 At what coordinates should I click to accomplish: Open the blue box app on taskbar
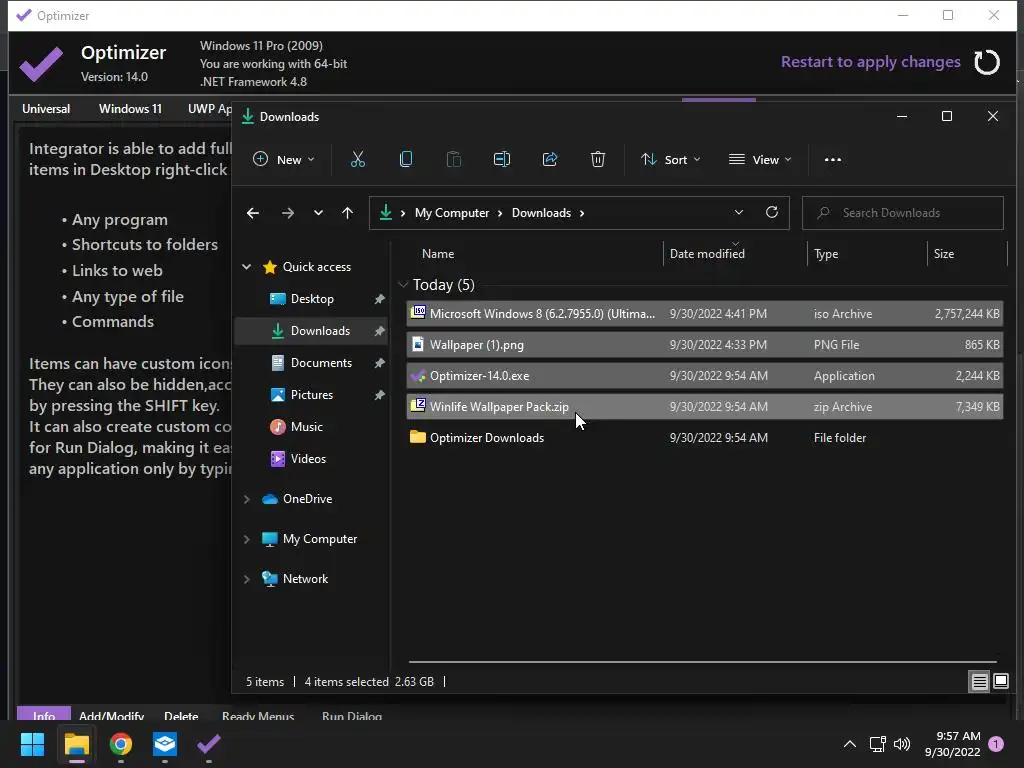click(x=165, y=744)
